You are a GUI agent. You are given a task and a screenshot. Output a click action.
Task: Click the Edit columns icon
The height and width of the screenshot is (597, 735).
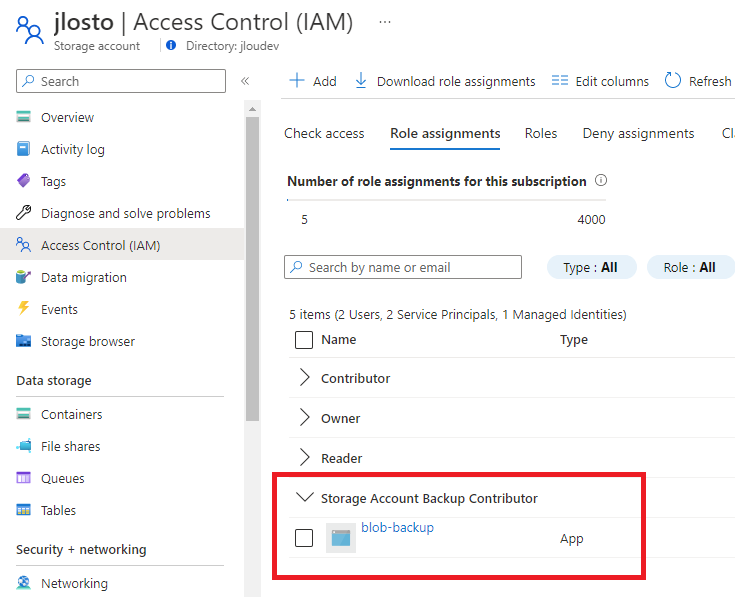coord(560,81)
